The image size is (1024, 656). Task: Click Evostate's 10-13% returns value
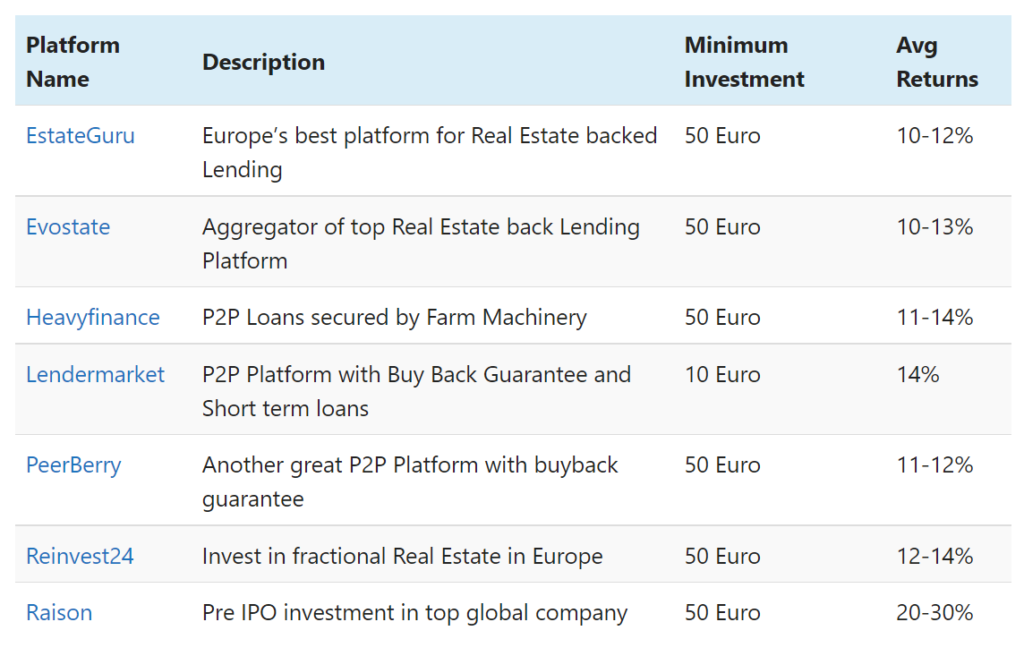pos(934,227)
